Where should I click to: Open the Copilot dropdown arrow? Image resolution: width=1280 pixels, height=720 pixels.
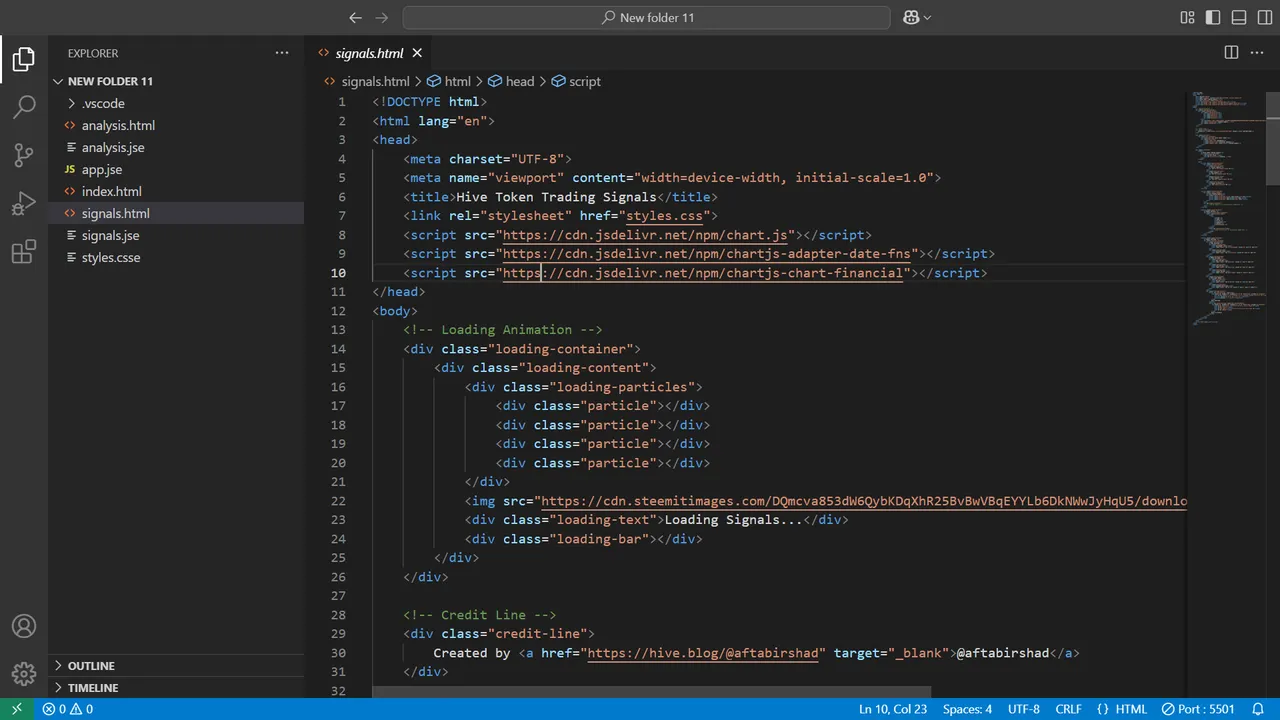pos(927,17)
